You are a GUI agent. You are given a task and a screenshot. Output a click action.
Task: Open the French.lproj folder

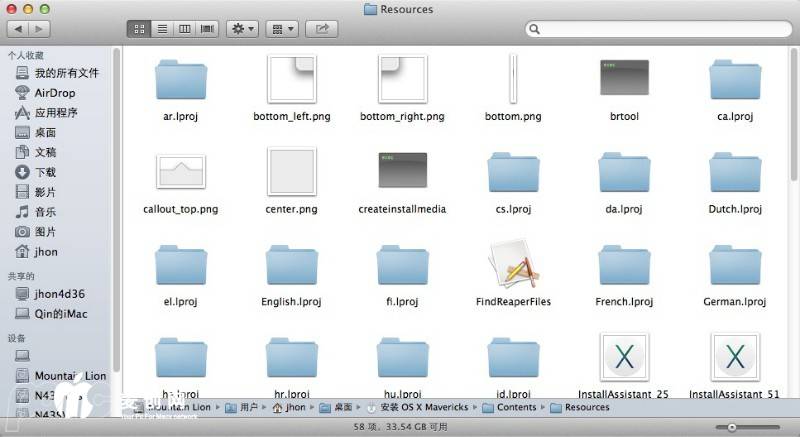624,265
